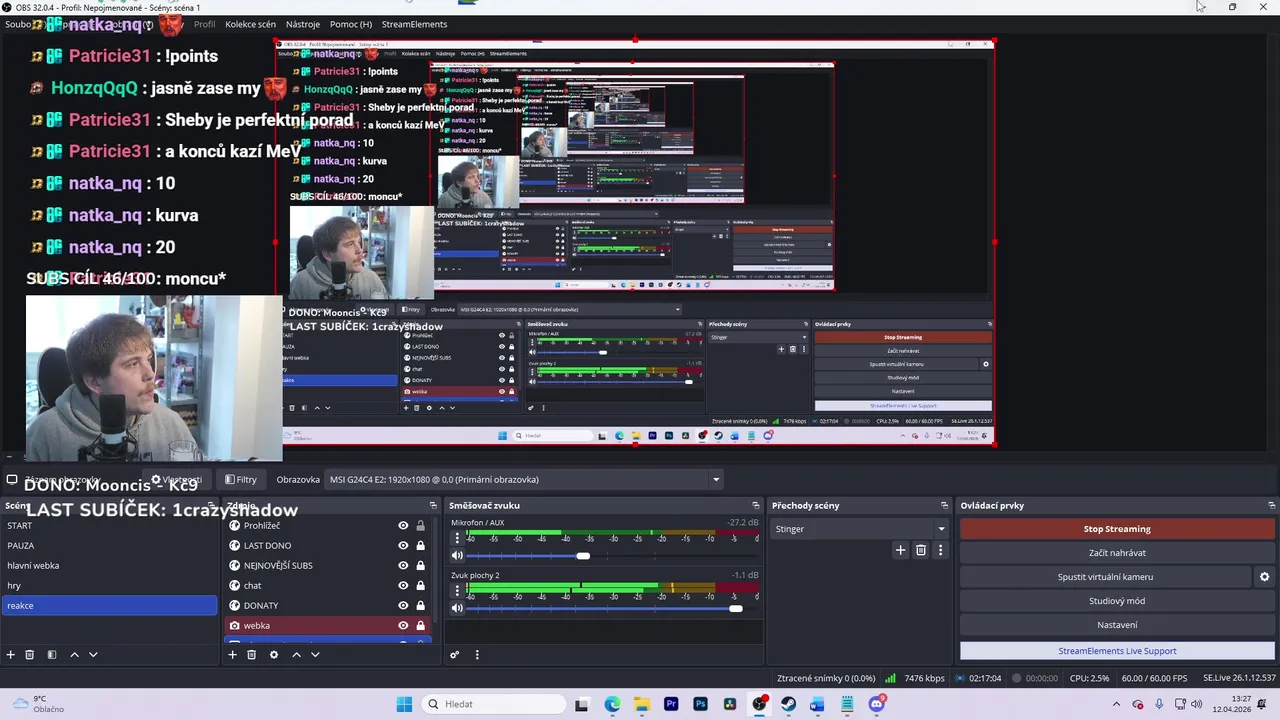Remove selected scene with trash icon
Screen dimensions: 1280x720
30,655
